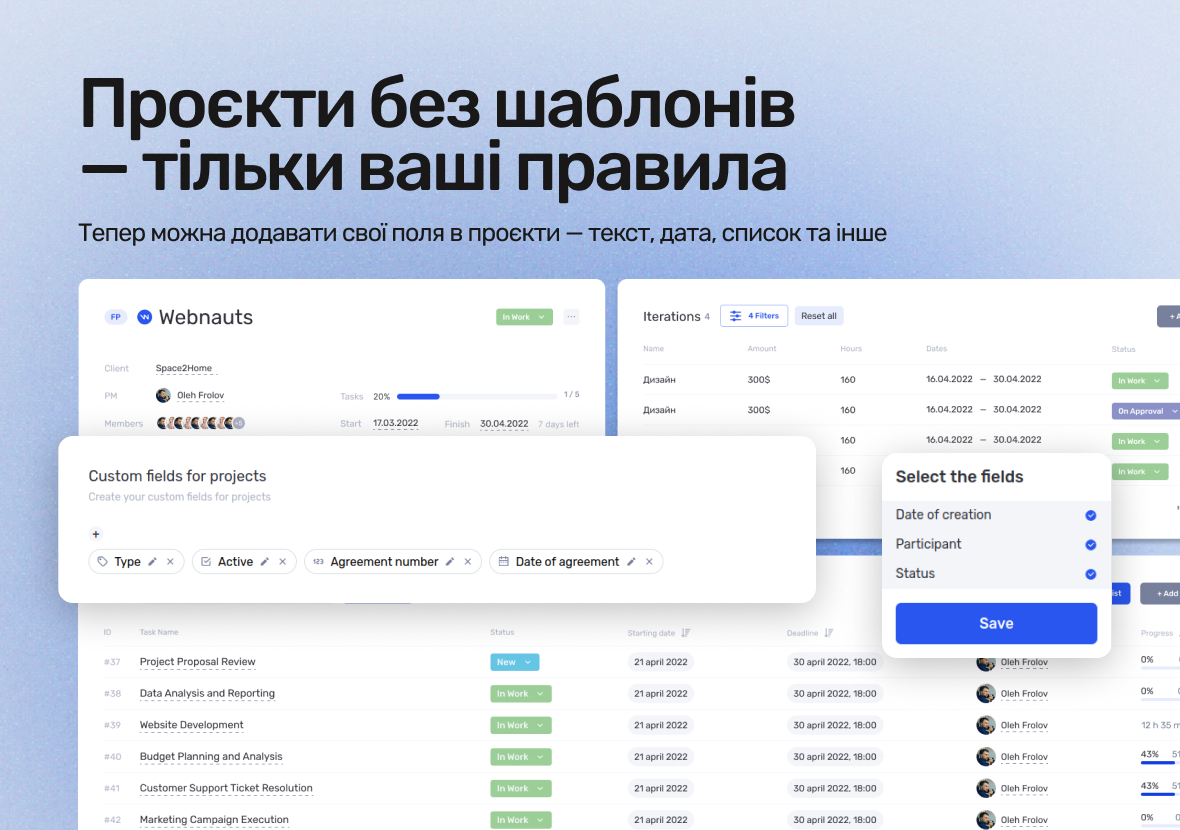The width and height of the screenshot is (1180, 830).
Task: Edit the Date of agreement field
Action: click(631, 561)
